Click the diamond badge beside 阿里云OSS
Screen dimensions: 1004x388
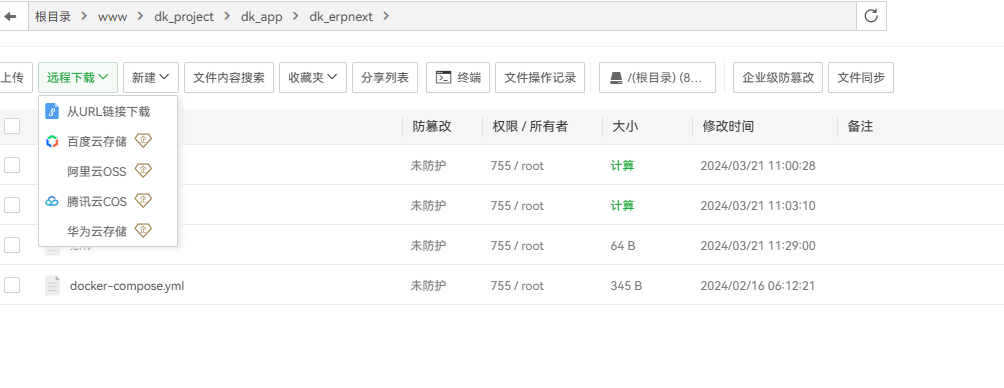(143, 171)
